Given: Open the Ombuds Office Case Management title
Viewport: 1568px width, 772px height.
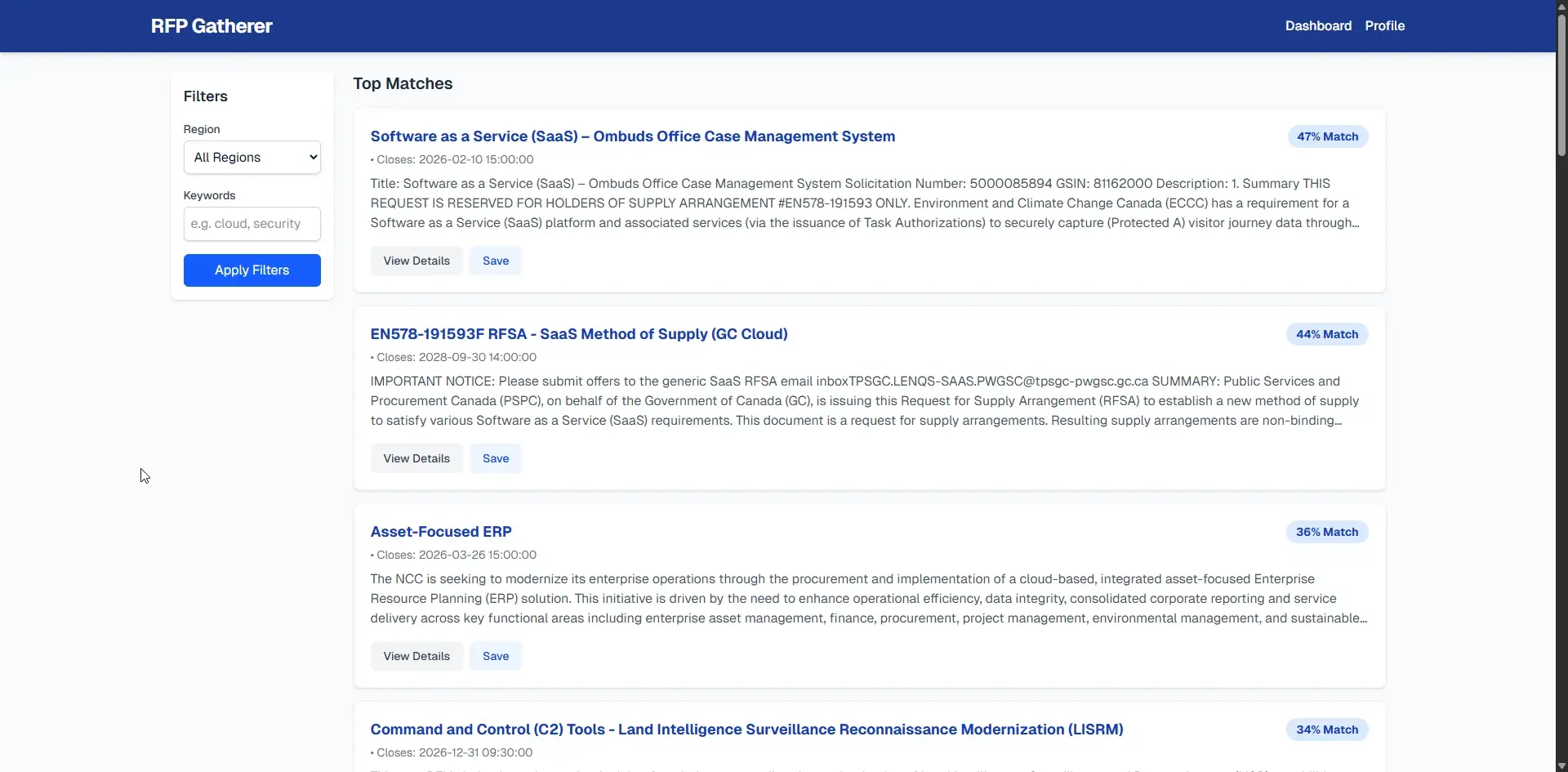Looking at the screenshot, I should pos(632,136).
